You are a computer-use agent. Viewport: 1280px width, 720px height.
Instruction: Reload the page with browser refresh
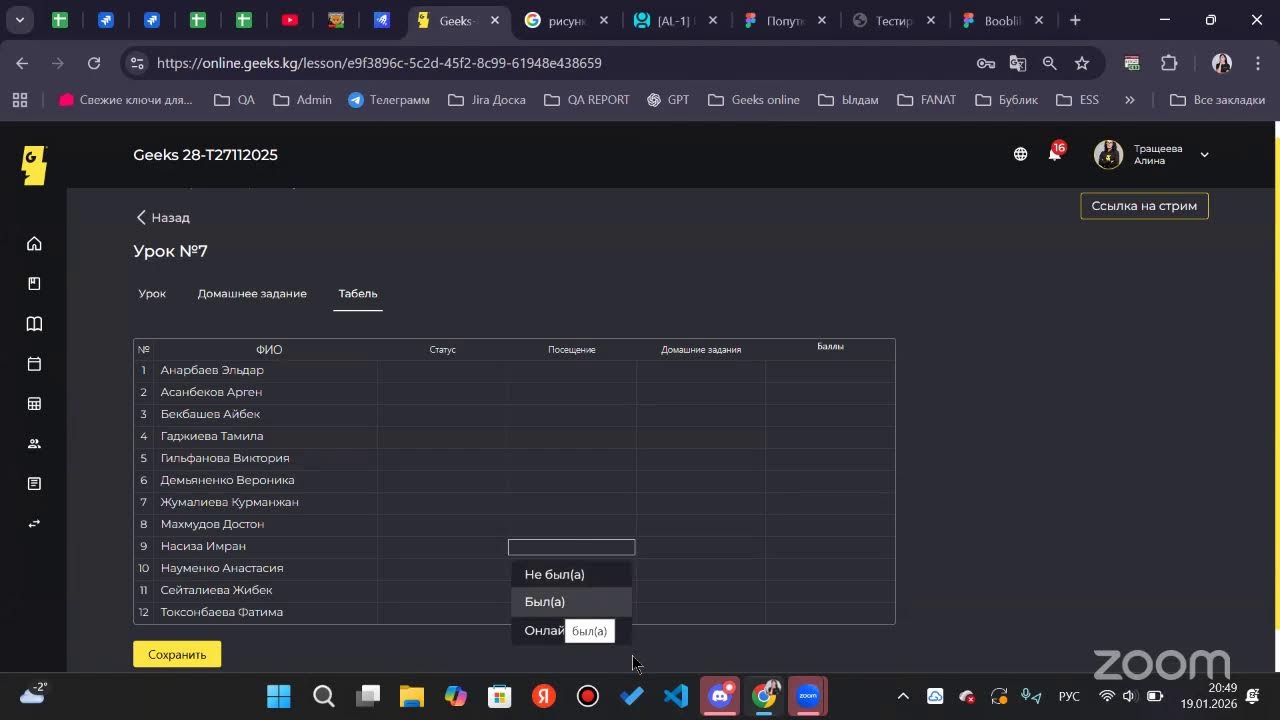tap(94, 63)
